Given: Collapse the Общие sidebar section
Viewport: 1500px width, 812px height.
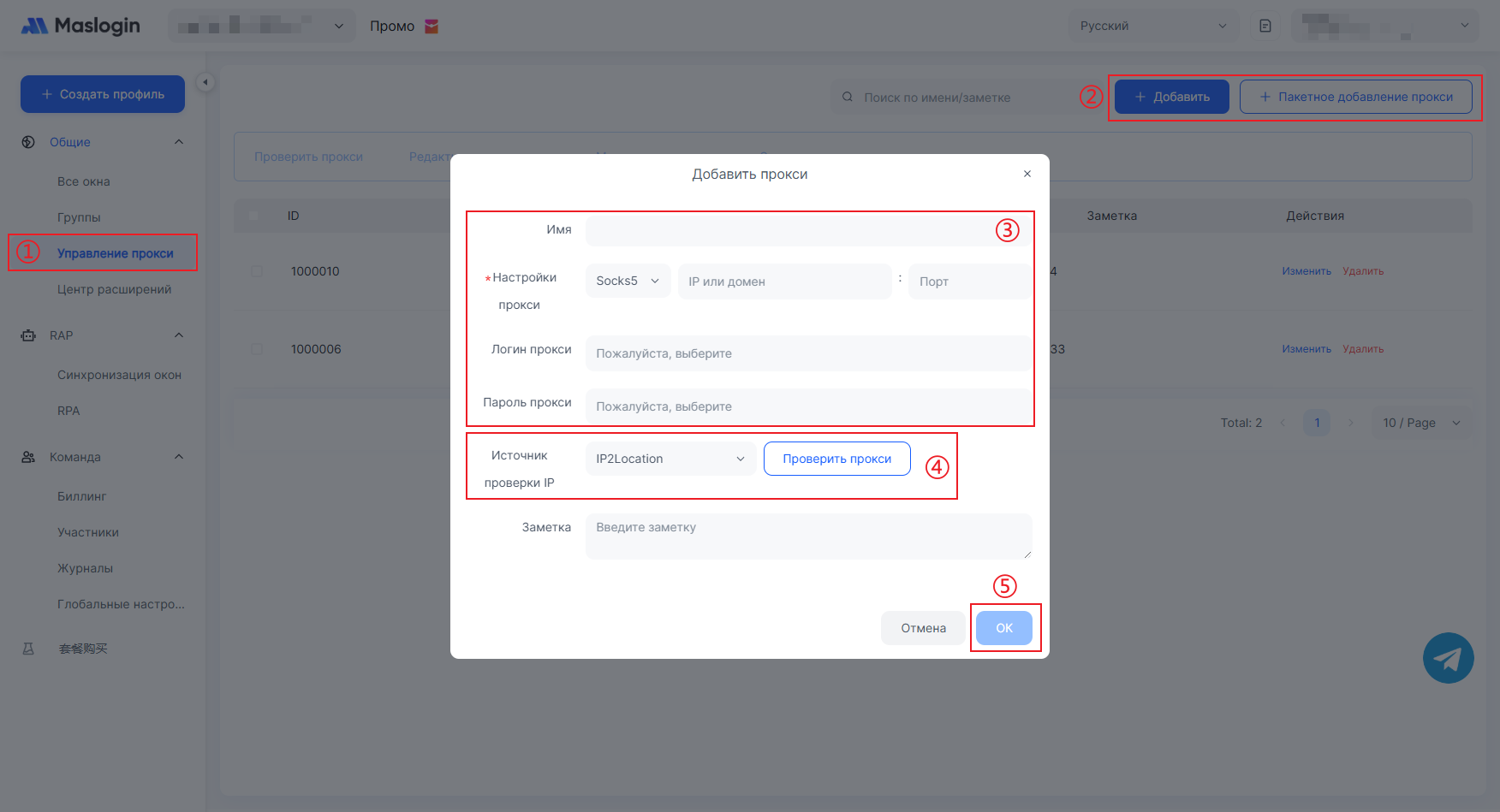Looking at the screenshot, I should (179, 142).
